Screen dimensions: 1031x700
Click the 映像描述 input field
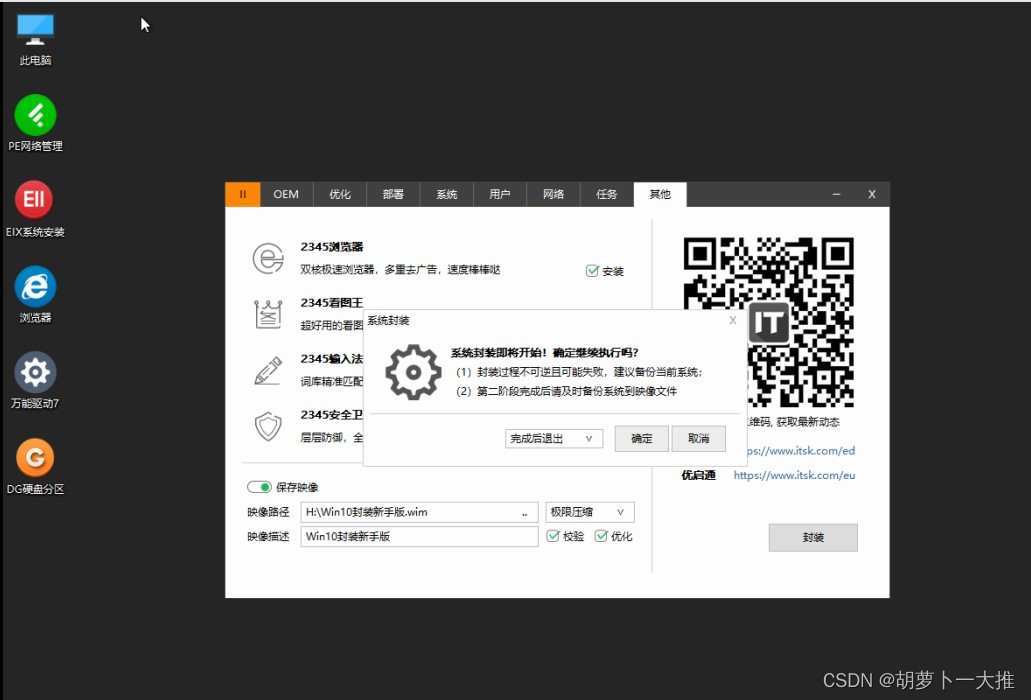(418, 536)
